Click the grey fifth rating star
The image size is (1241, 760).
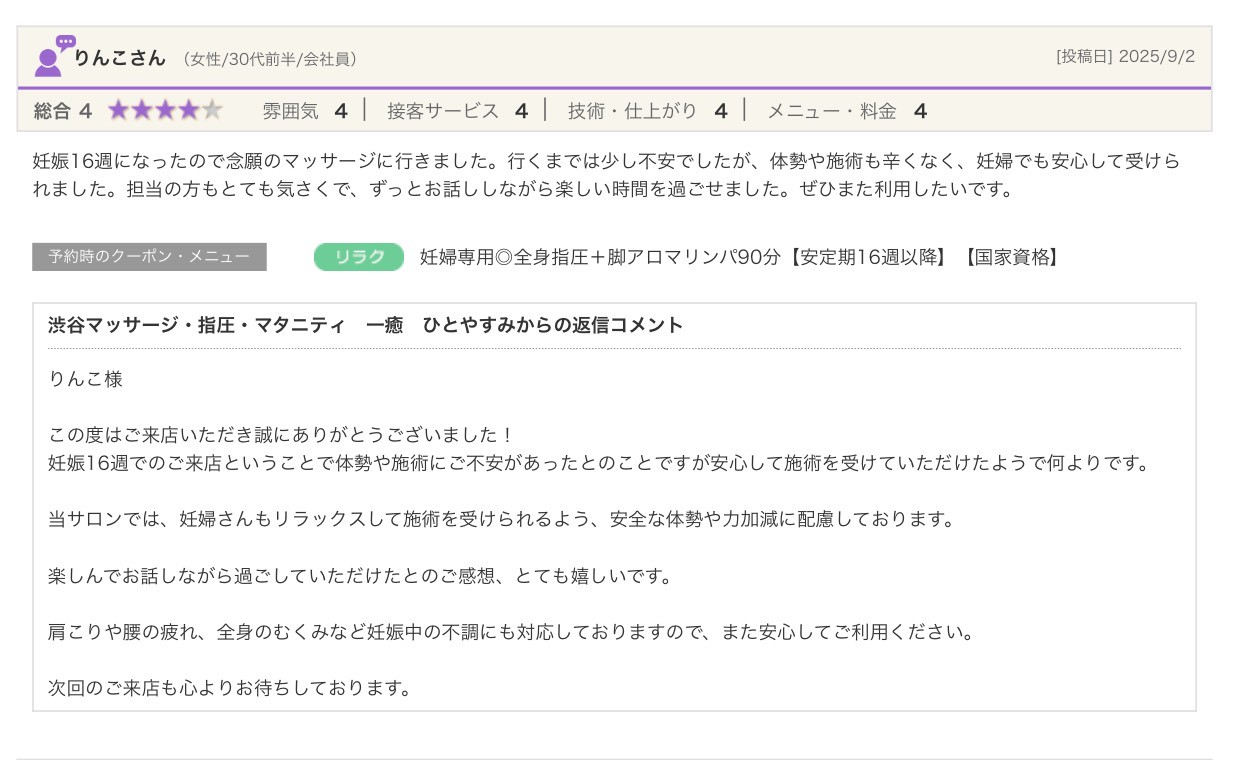(x=212, y=111)
